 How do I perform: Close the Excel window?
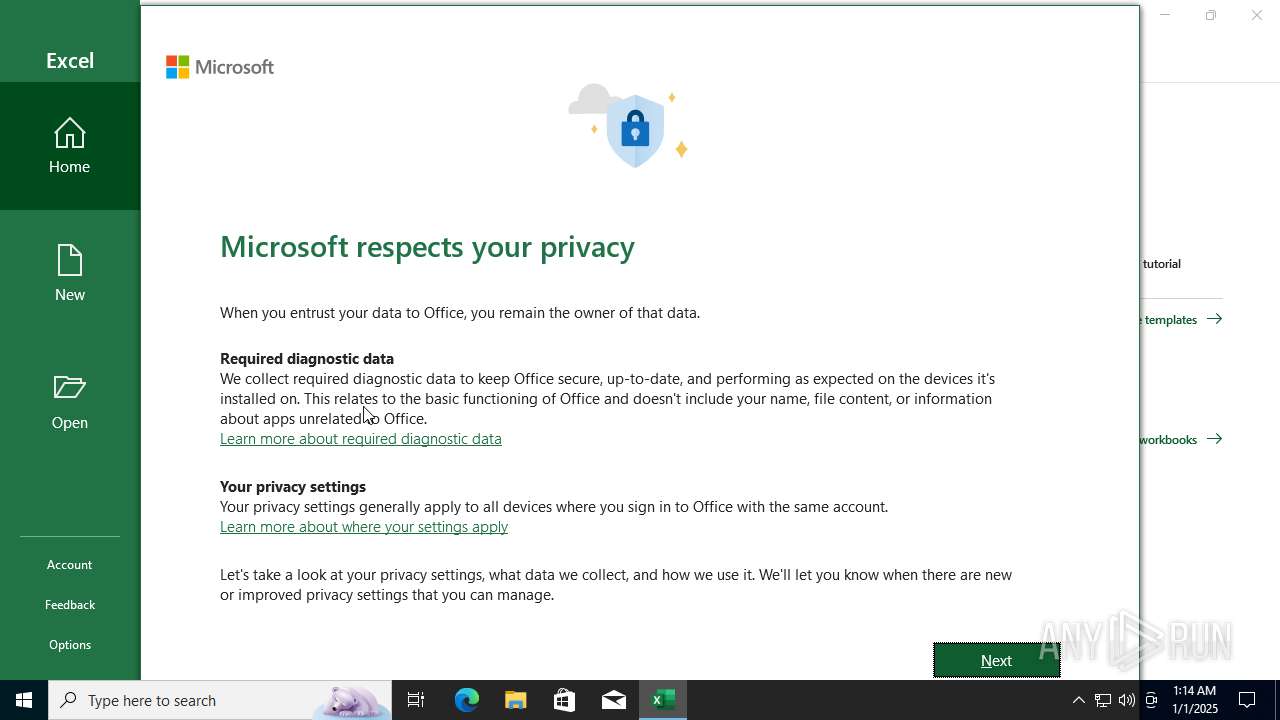tap(1257, 15)
